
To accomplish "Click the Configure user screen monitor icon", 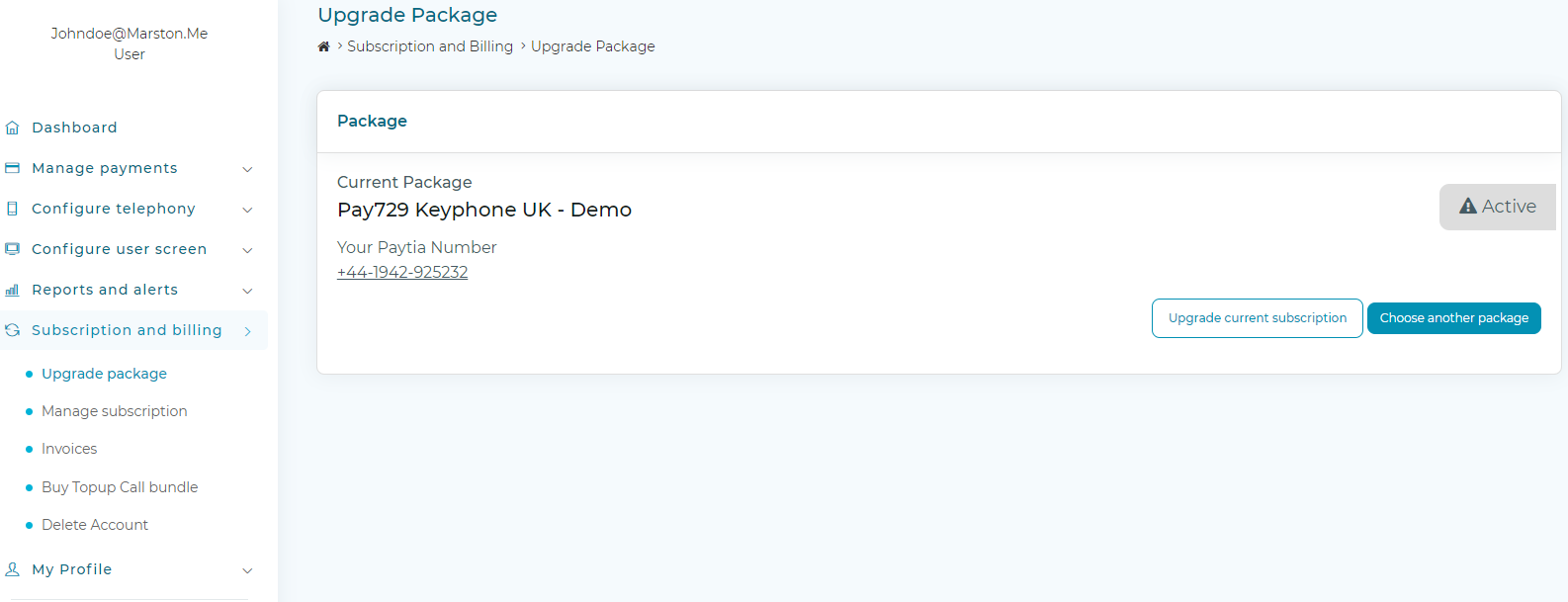I will (12, 249).
